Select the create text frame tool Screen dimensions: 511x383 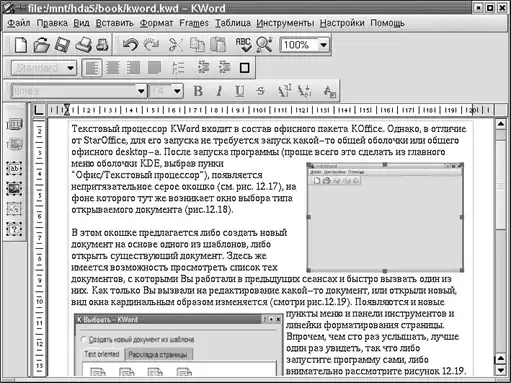coord(14,168)
